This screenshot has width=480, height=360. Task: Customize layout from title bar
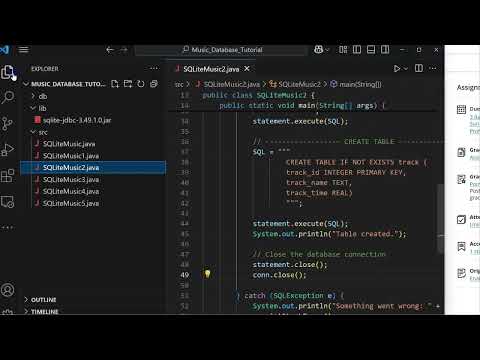coord(343,50)
